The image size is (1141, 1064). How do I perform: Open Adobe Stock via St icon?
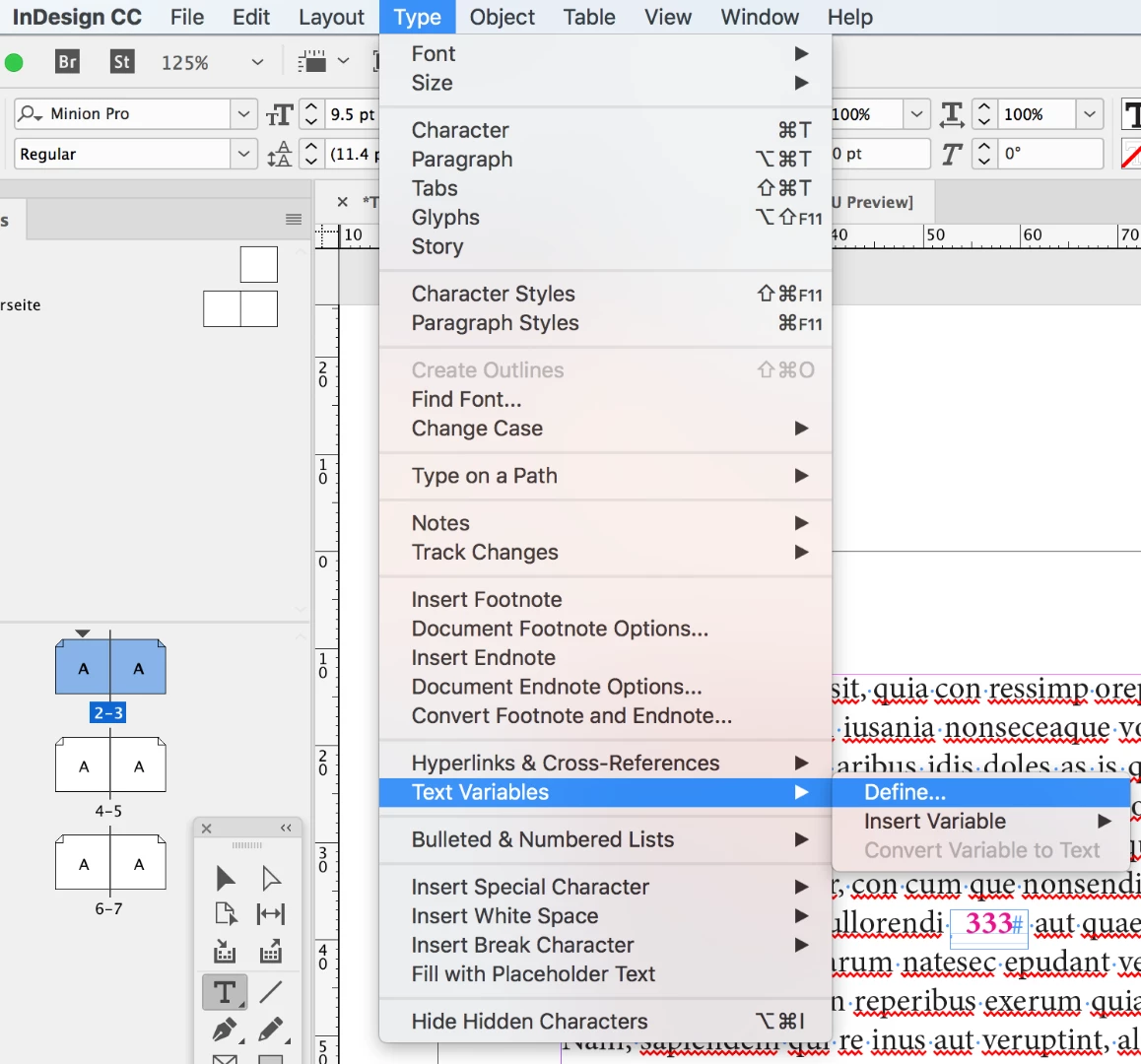[x=121, y=62]
